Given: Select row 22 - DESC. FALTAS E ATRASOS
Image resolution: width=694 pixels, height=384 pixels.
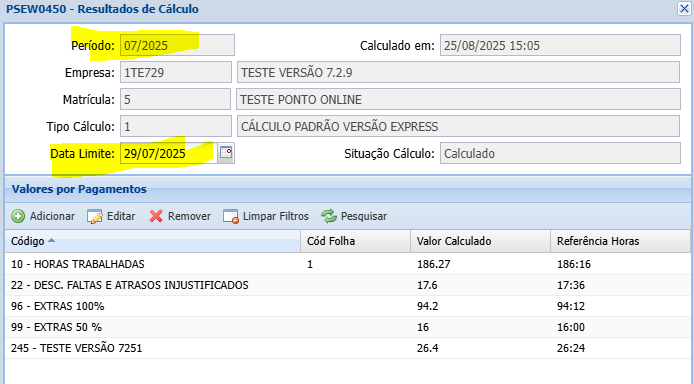Looking at the screenshot, I should pyautogui.click(x=347, y=285).
